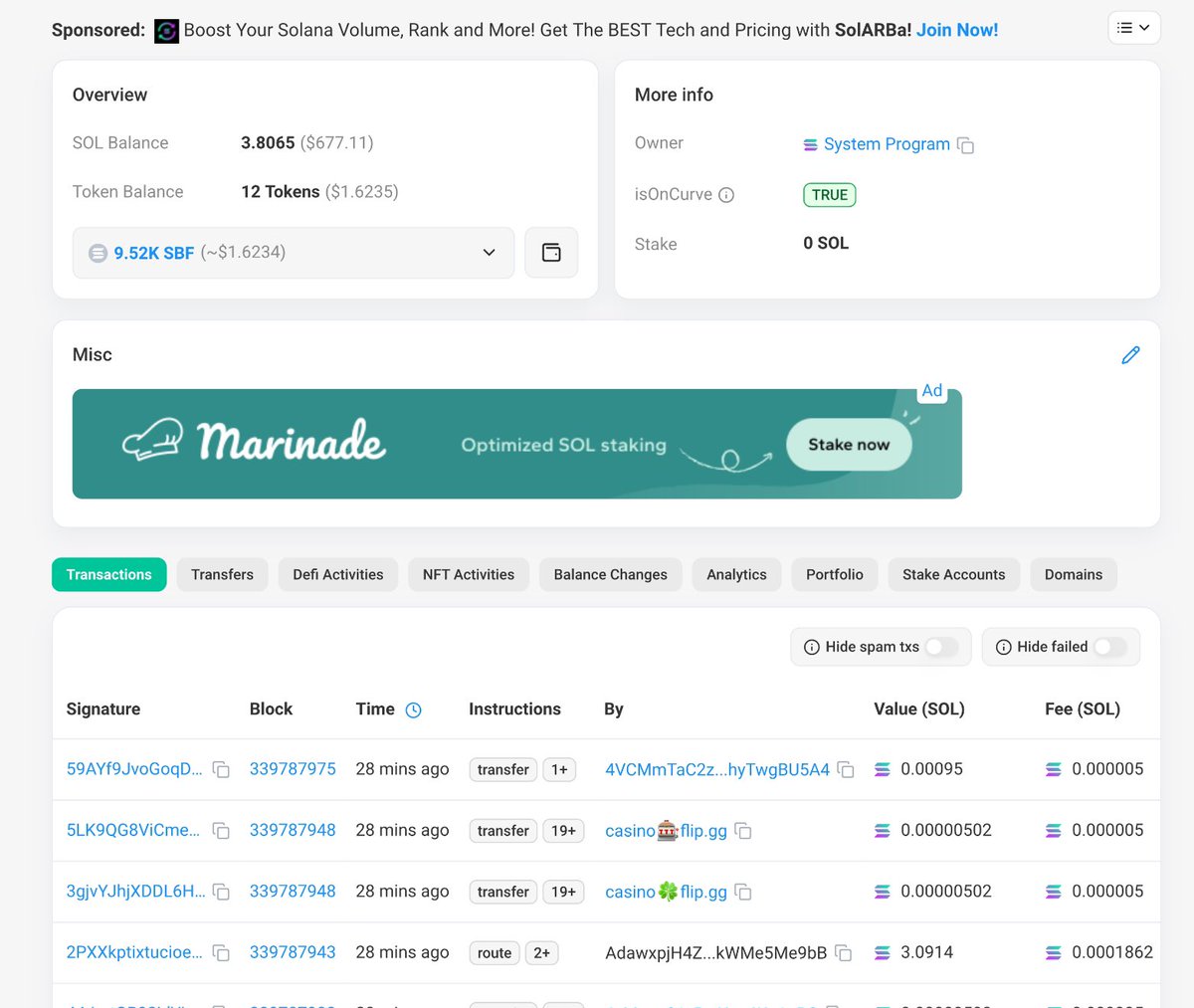Click the Join Now! sponsored link
Screen dimensions: 1194x1008
(956, 30)
